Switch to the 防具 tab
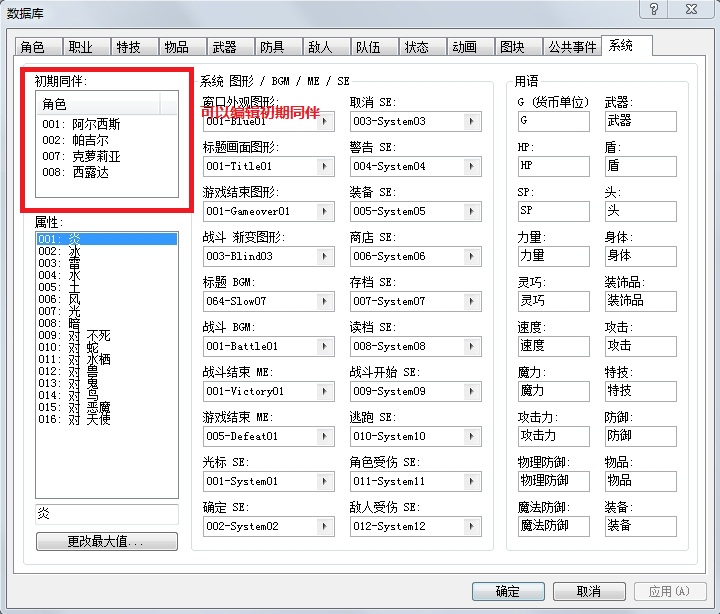The image size is (720, 614). 278,47
